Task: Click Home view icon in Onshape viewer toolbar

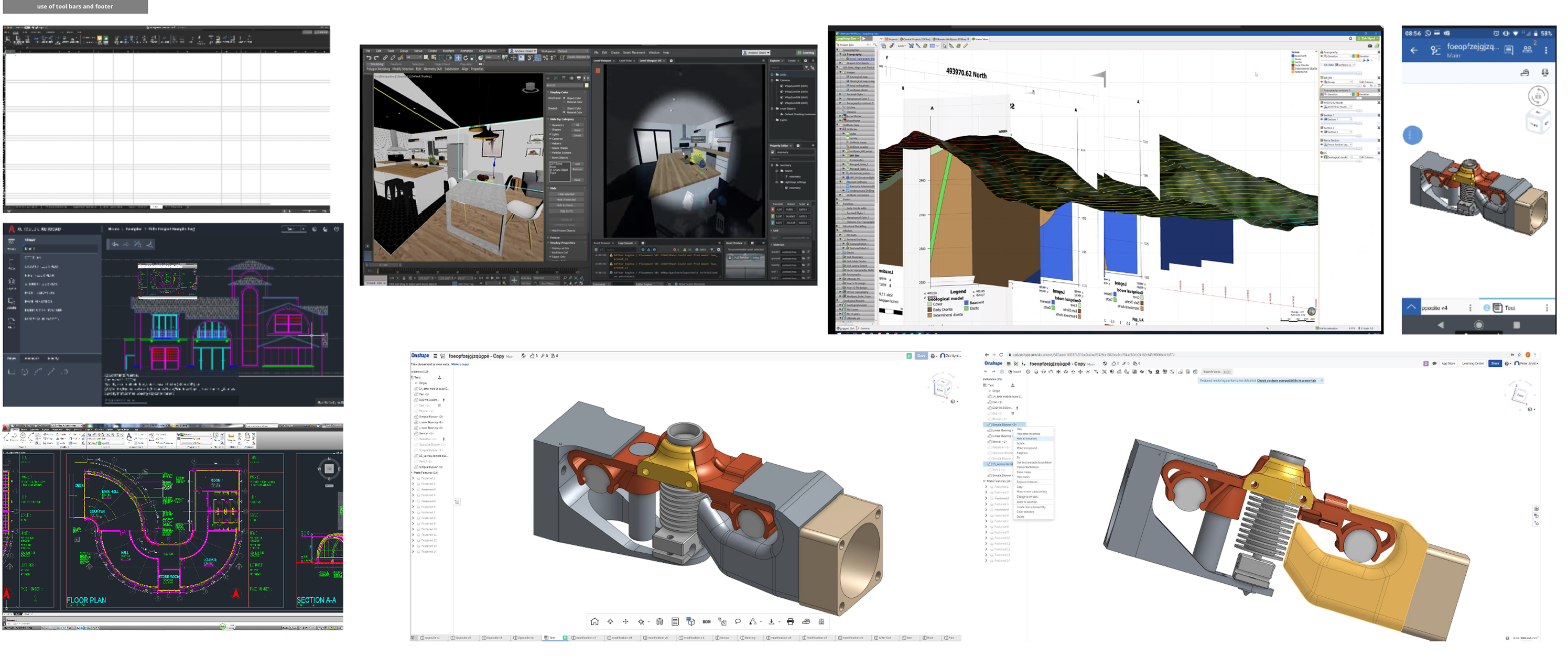Action: pyautogui.click(x=596, y=622)
